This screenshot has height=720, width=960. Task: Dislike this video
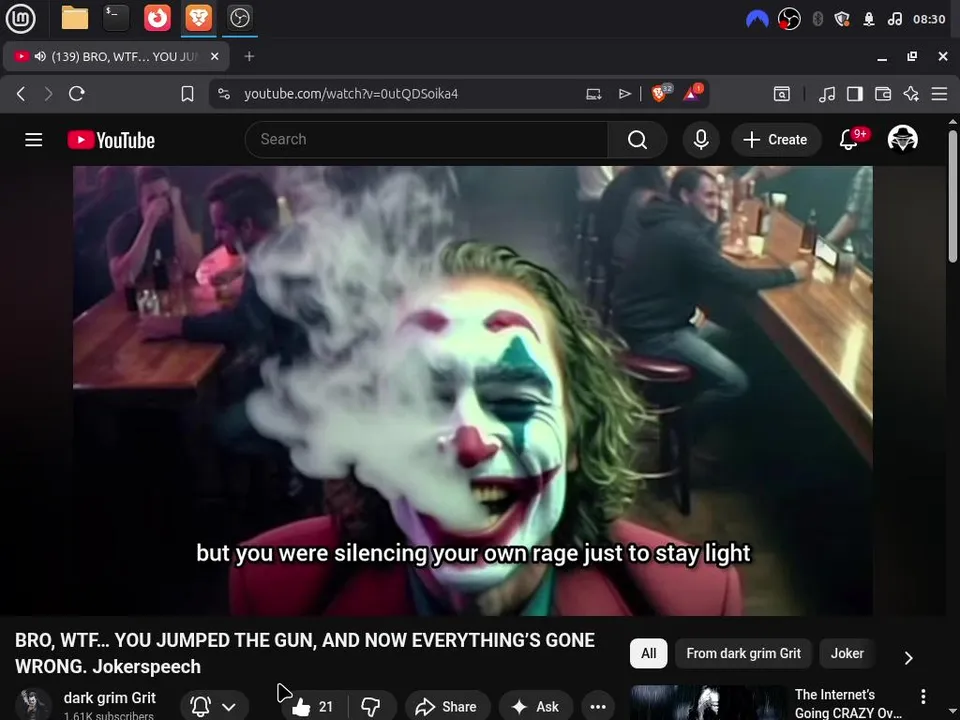pyautogui.click(x=371, y=707)
